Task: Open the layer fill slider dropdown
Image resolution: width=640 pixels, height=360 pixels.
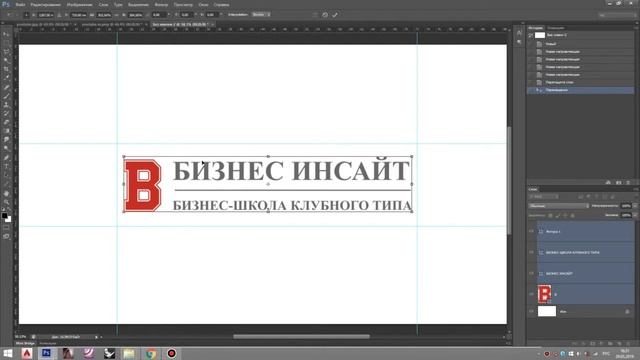Action: (635, 215)
